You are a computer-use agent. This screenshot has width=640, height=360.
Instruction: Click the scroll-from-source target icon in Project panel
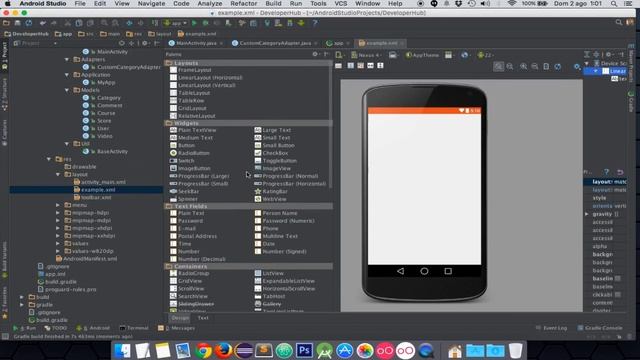click(121, 43)
